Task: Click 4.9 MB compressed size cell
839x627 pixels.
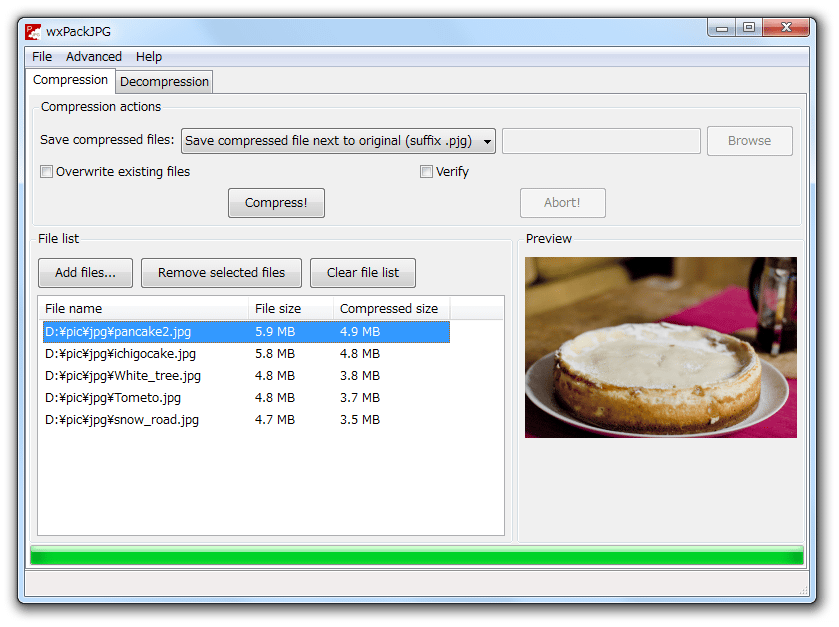Action: click(360, 332)
